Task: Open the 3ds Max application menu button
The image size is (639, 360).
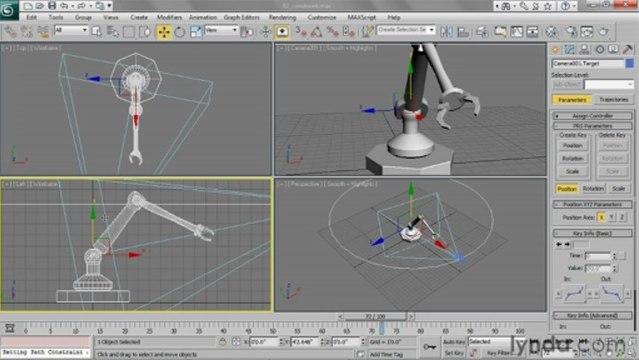Action: 8,9
